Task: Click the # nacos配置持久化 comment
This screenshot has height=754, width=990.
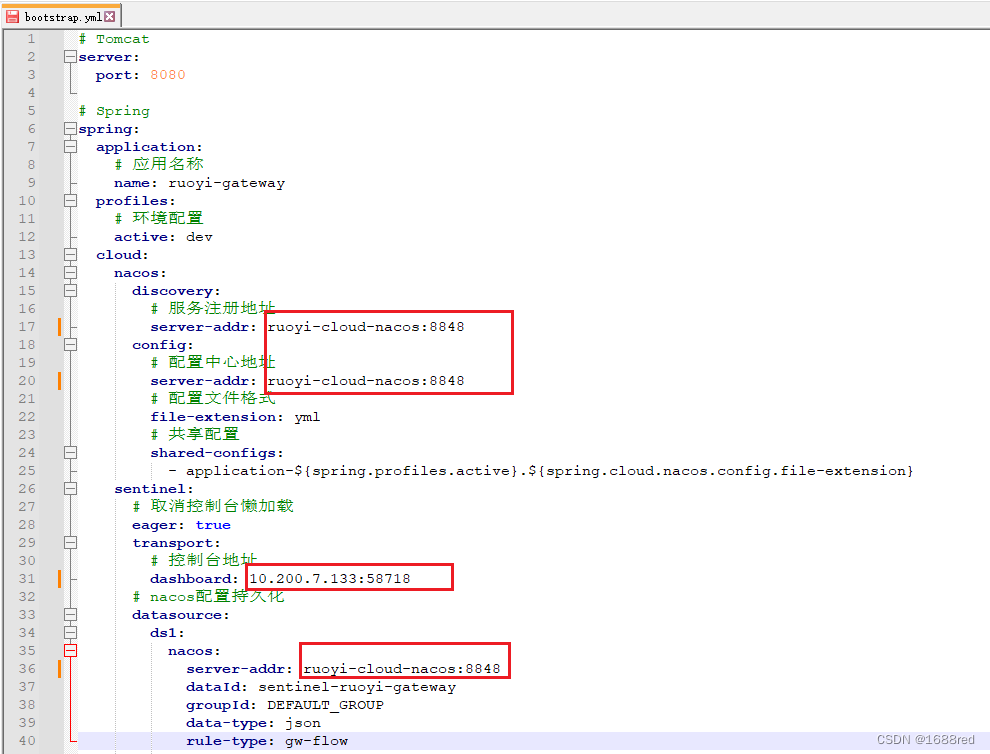Action: (x=208, y=597)
